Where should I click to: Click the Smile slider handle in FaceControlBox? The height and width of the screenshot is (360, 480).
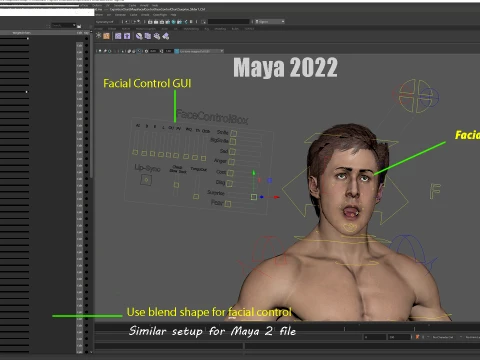pos(234,133)
